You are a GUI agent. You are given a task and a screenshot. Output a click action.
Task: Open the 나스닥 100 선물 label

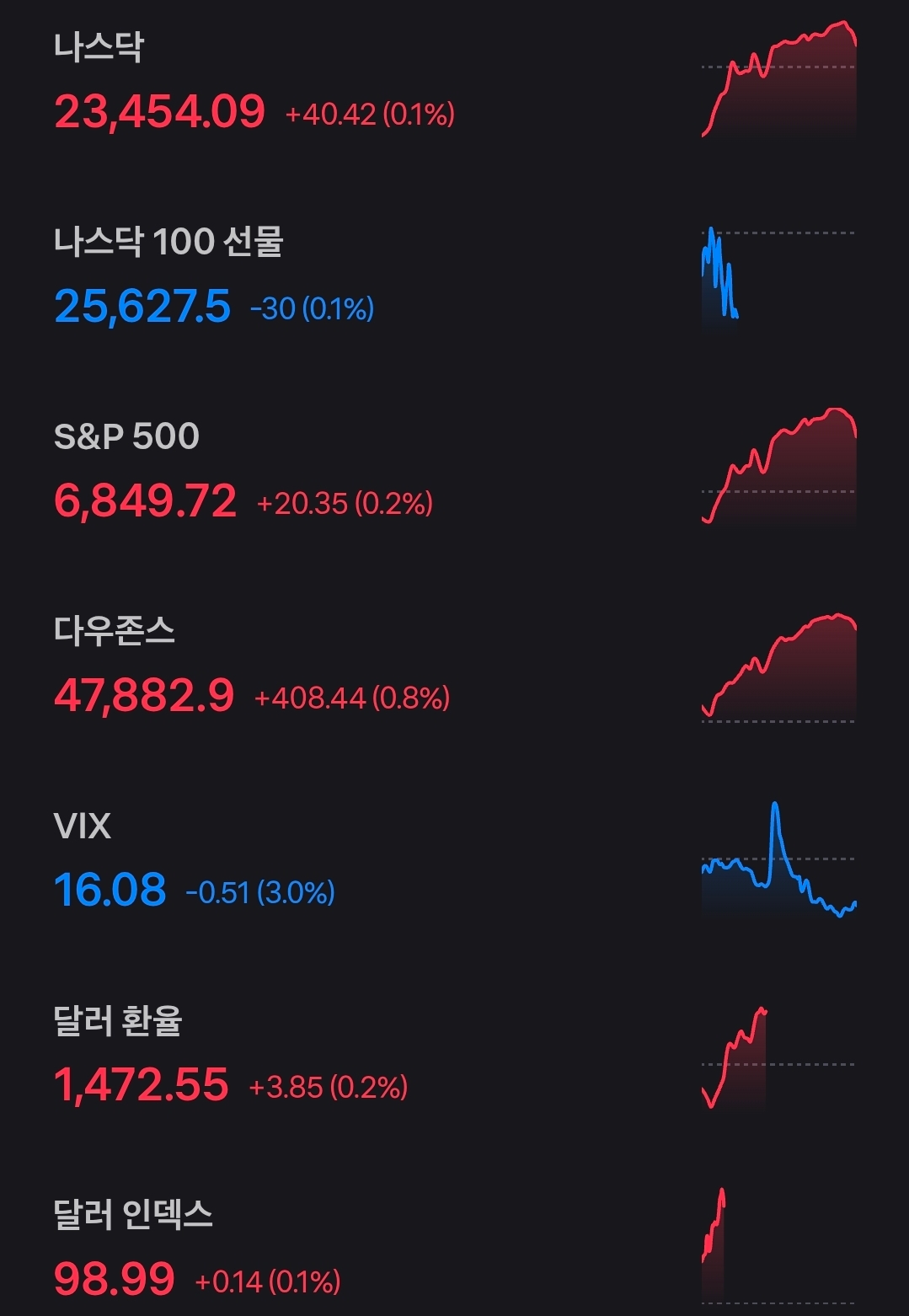168,242
